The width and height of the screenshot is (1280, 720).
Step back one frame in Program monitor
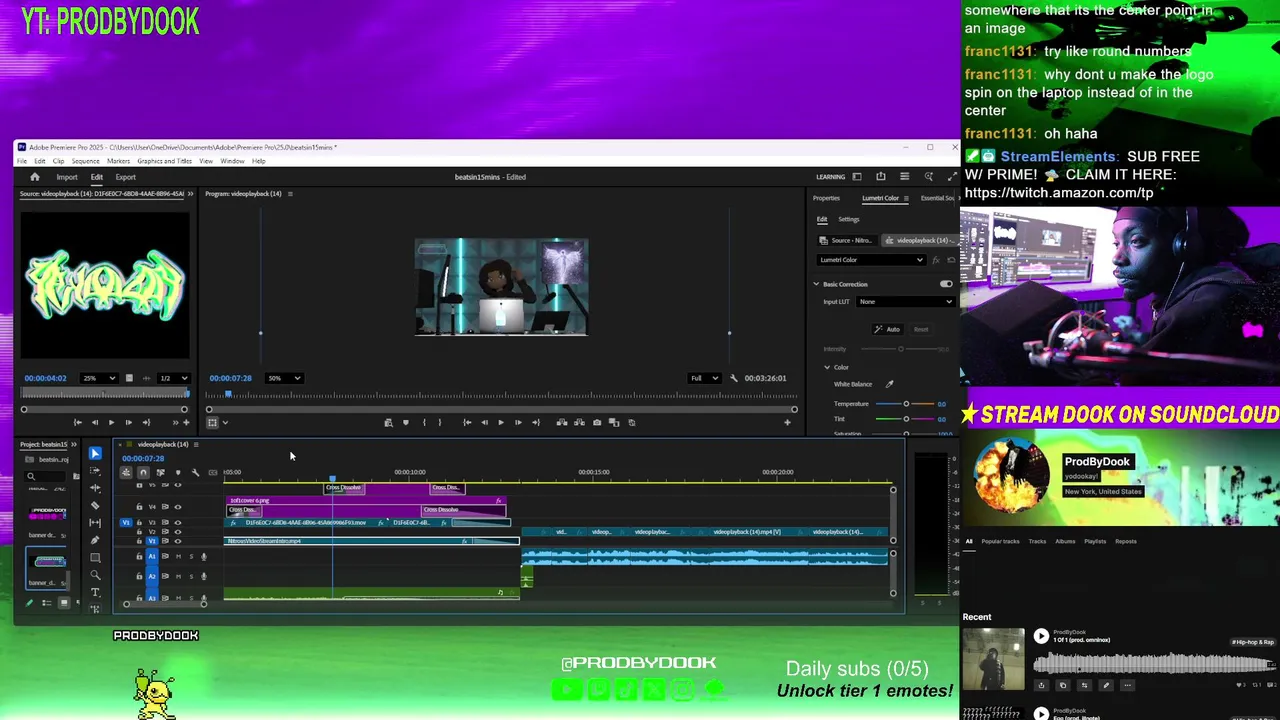tap(484, 422)
